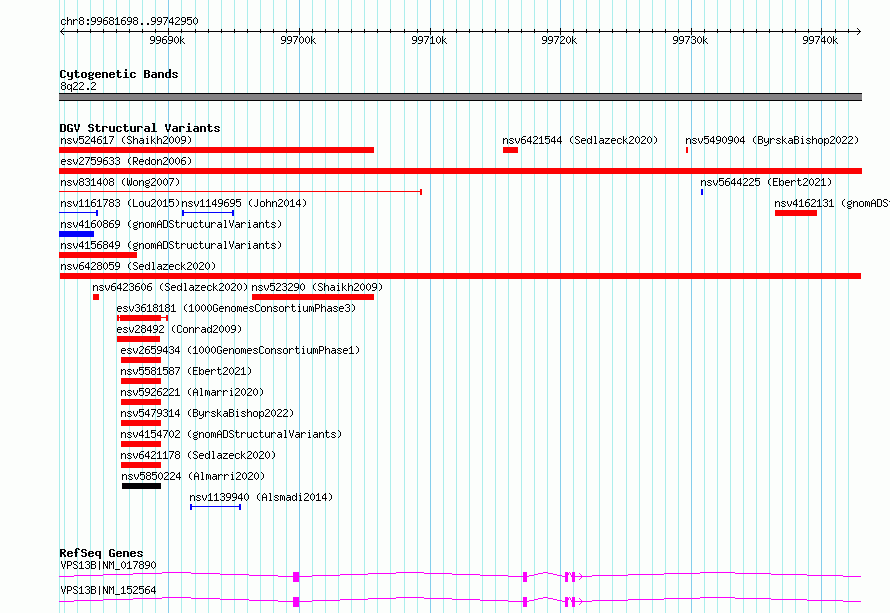890x613 pixels.
Task: Click the chr8:99681698..99742950 coordinates text
Action: 129,22
